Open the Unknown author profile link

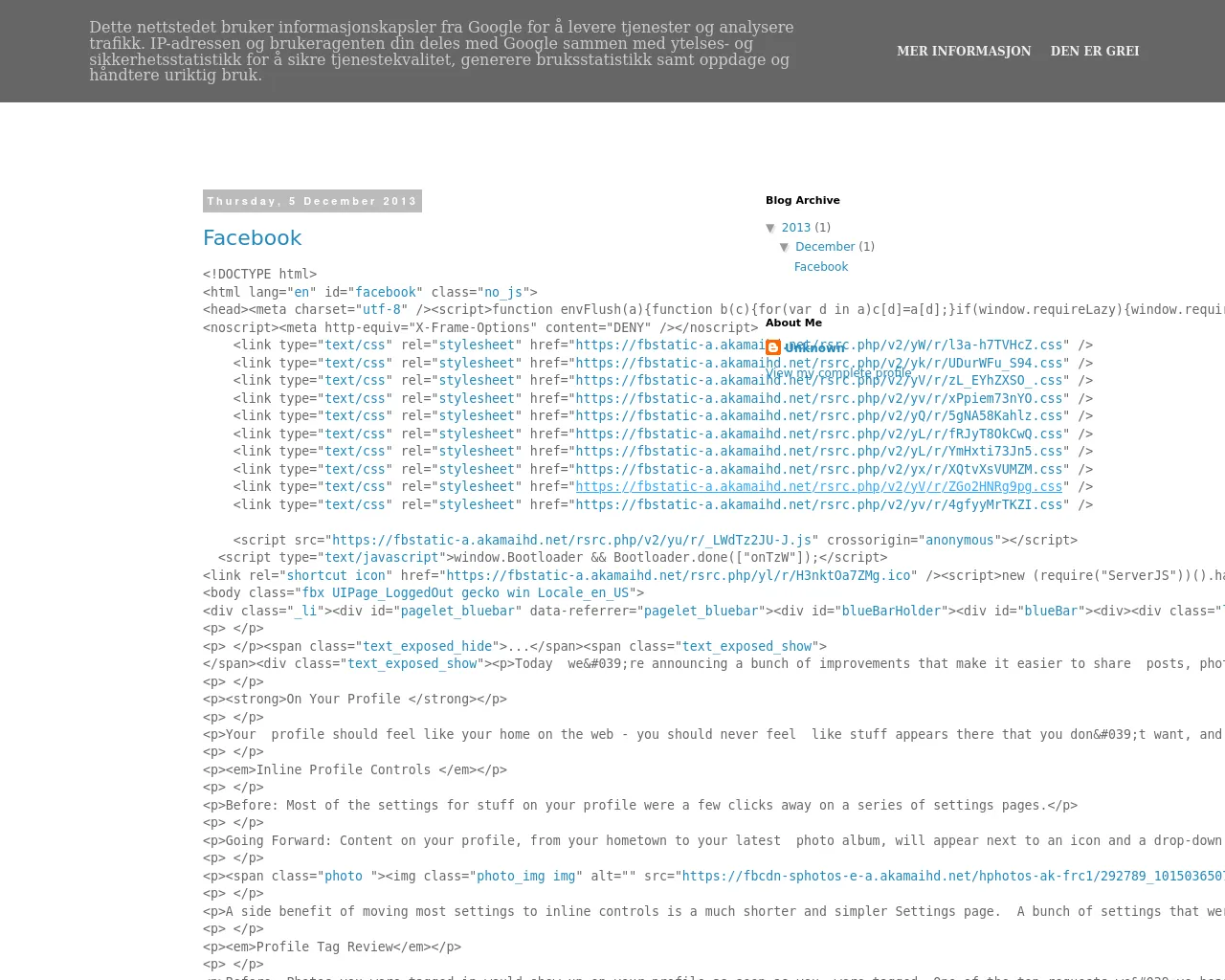tap(815, 348)
